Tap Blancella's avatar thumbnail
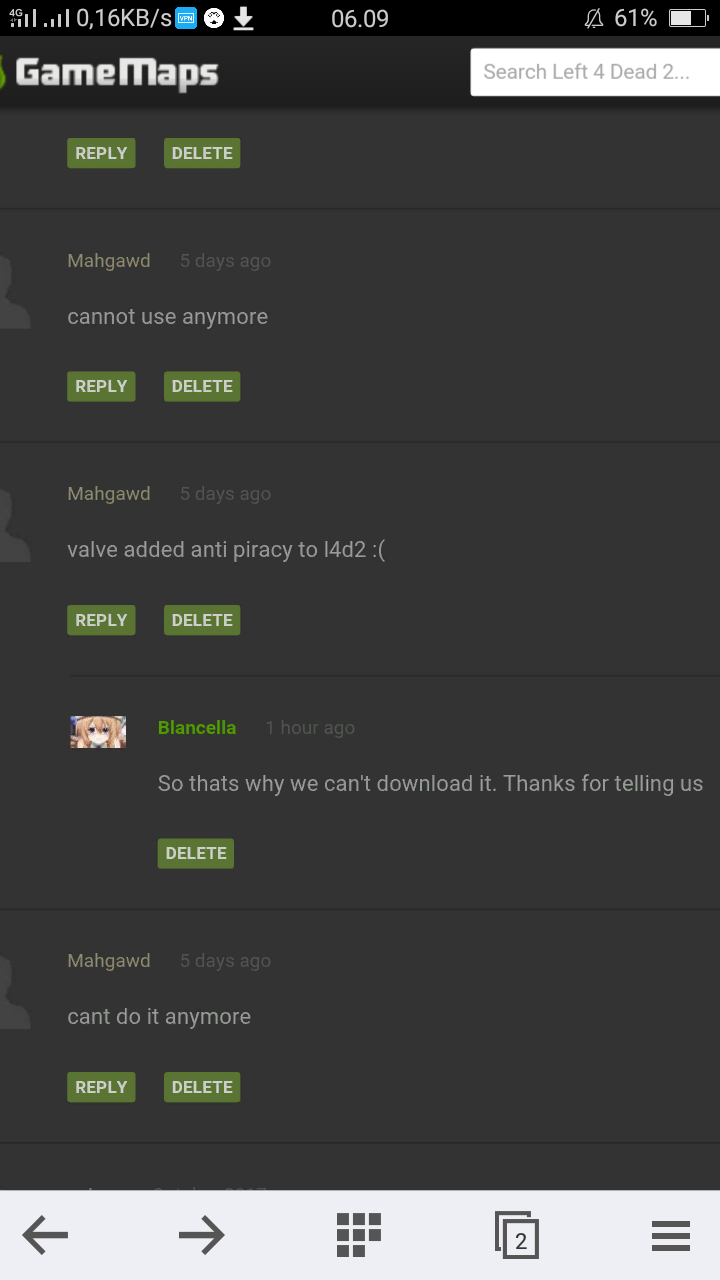Image resolution: width=720 pixels, height=1280 pixels. tap(98, 732)
